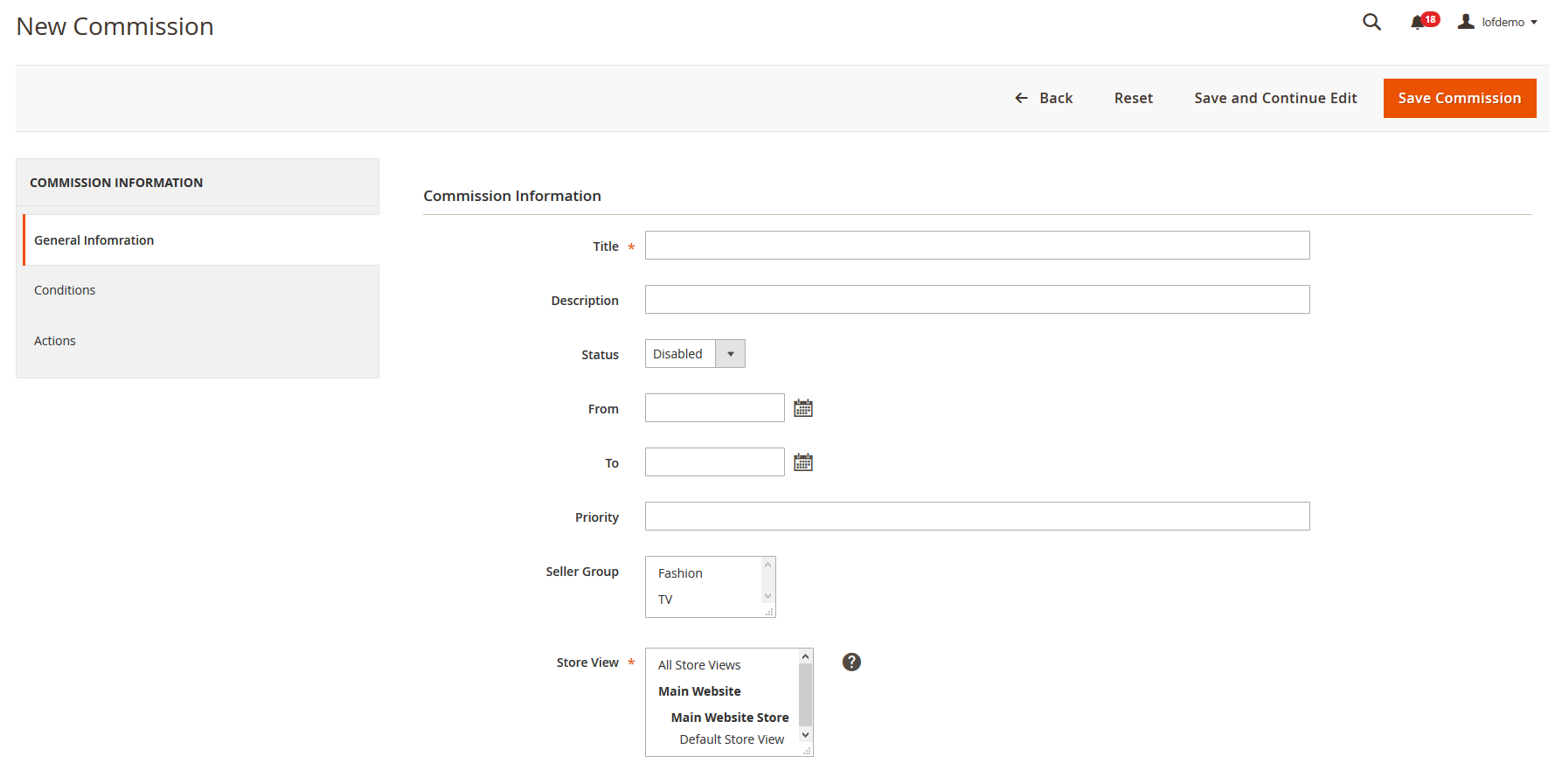Expand the Status dropdown
This screenshot has height=784, width=1562.
pos(695,354)
